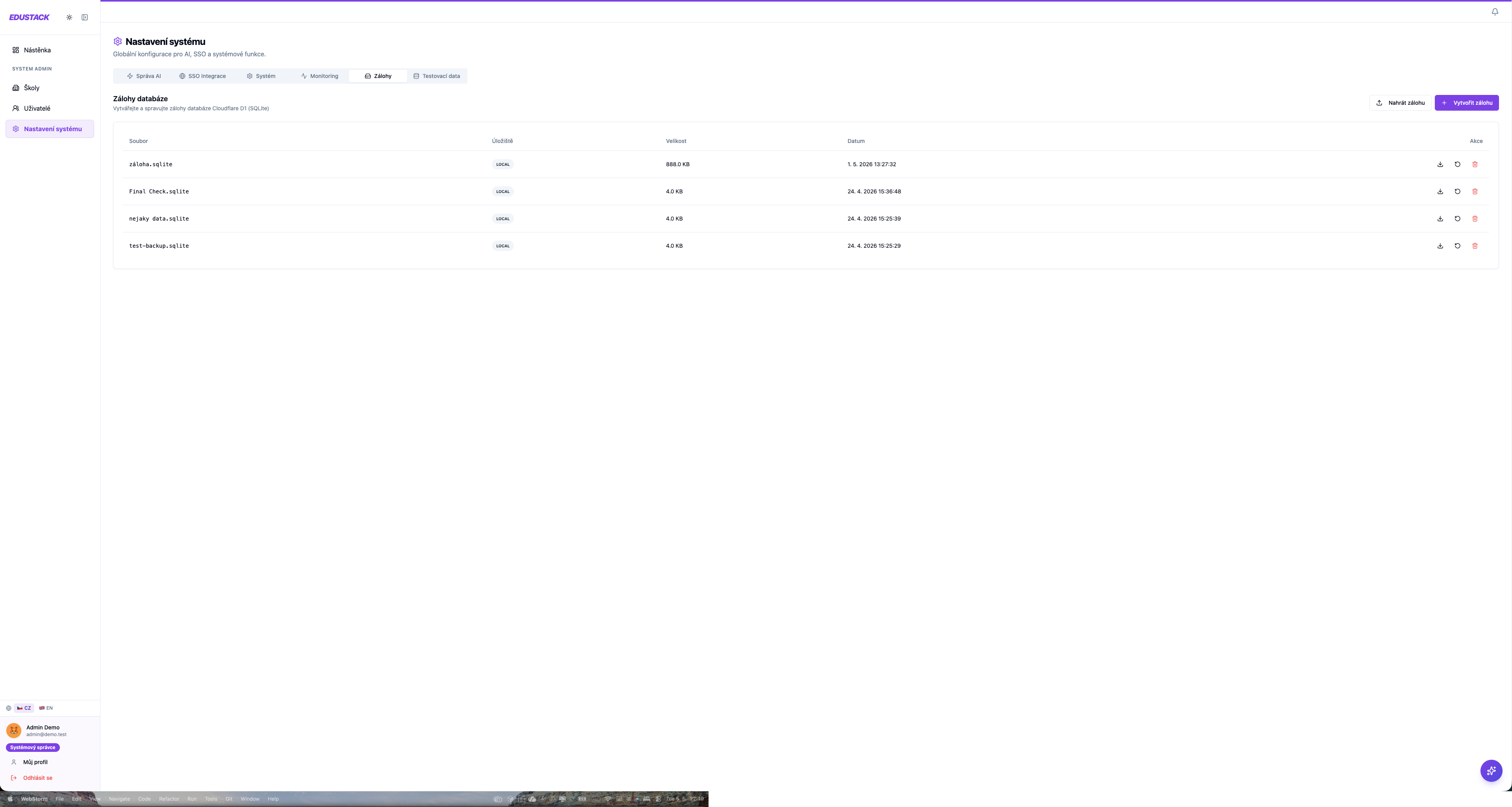Click the Soubor column header
The height and width of the screenshot is (807, 1512).
(139, 141)
